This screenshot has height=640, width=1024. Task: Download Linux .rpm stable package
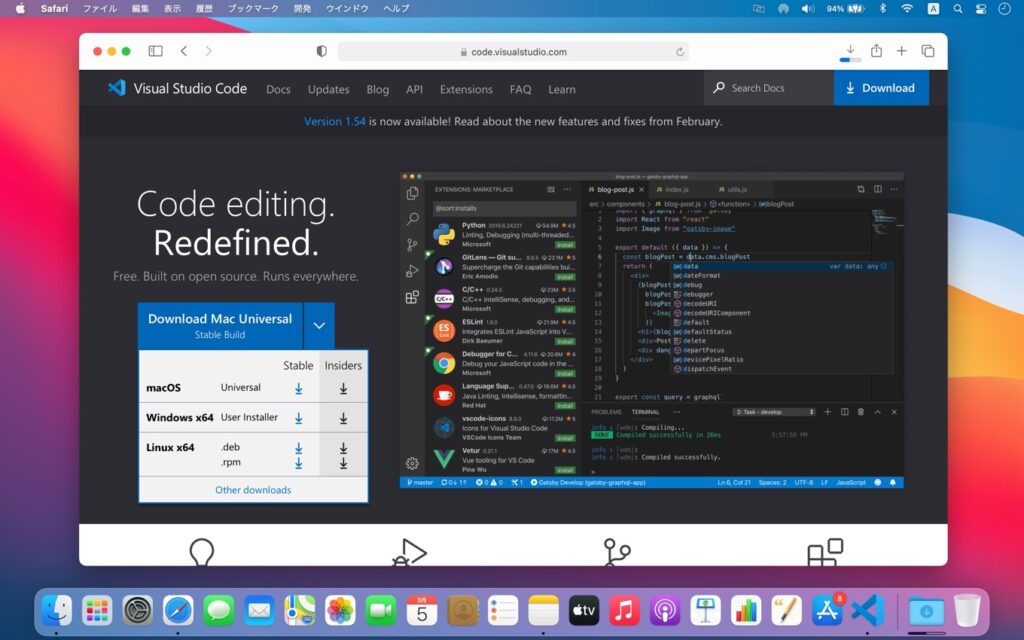pos(298,463)
